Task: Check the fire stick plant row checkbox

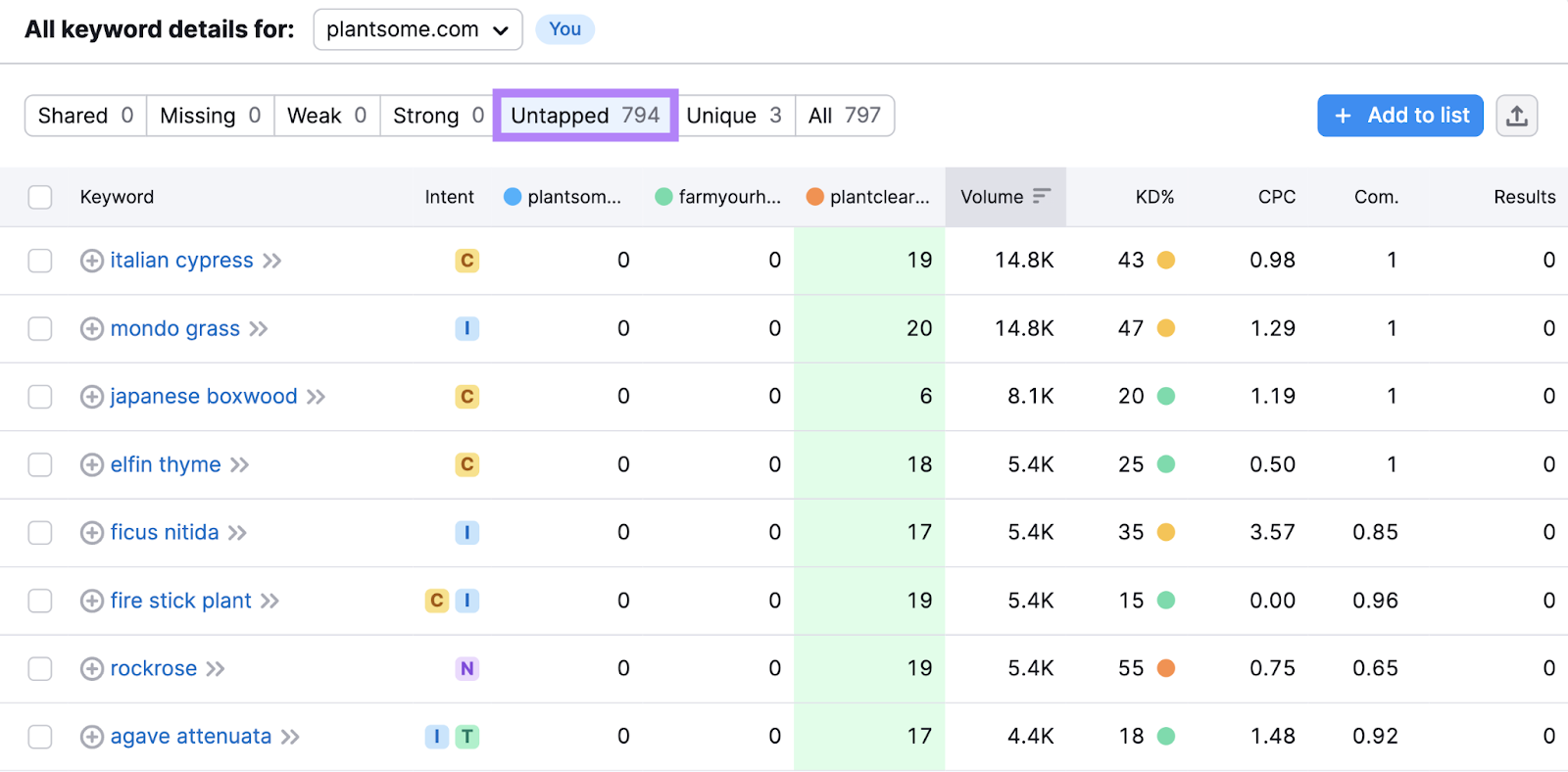Action: click(x=40, y=601)
